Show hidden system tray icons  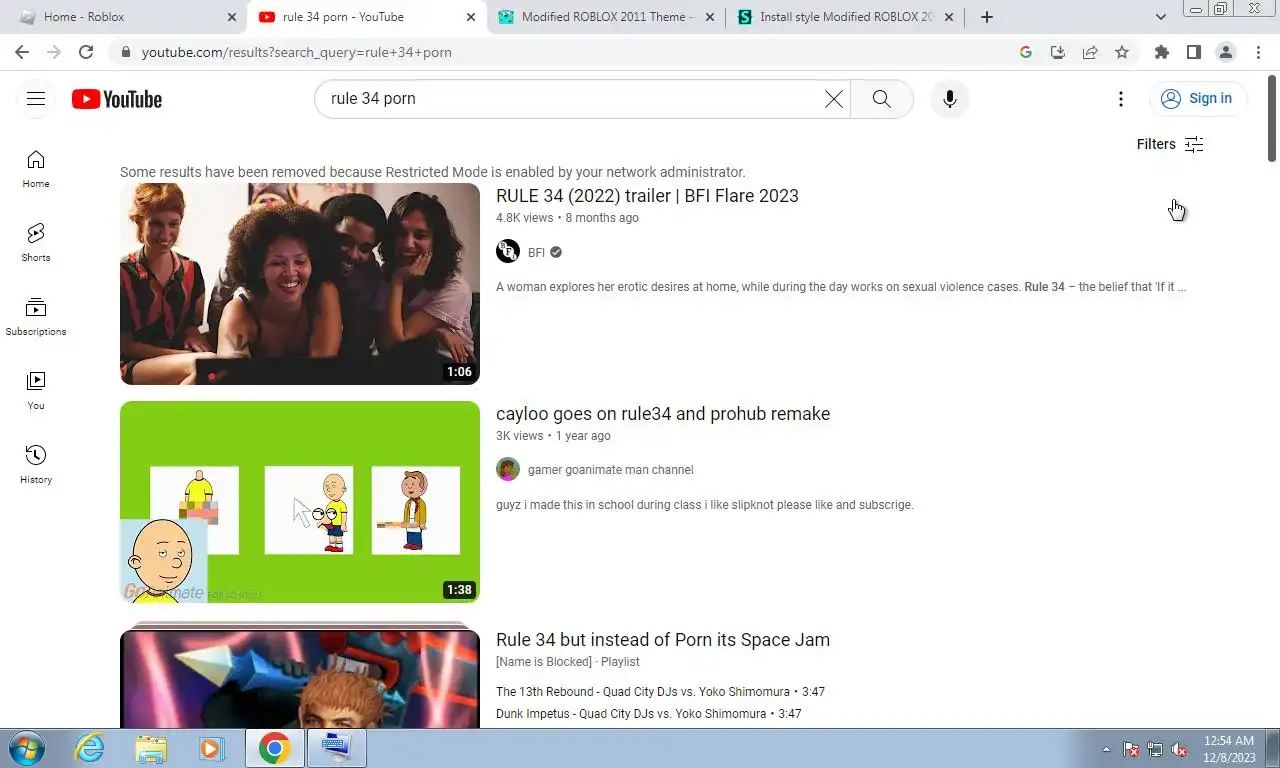click(x=1106, y=749)
